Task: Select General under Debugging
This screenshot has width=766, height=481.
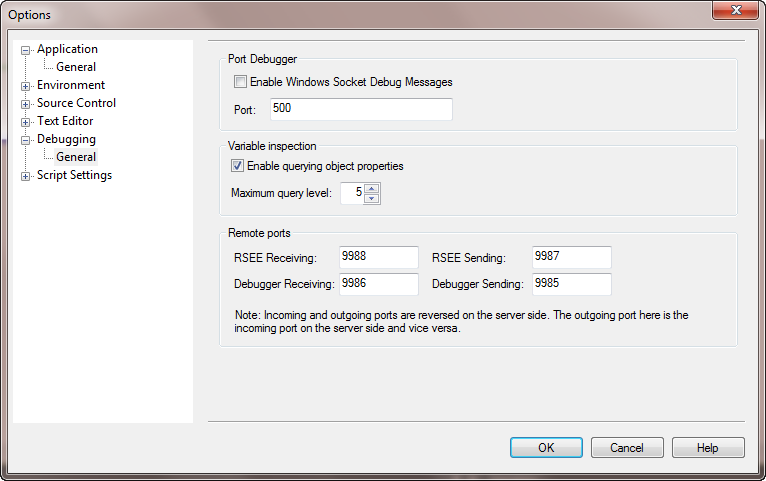Action: [76, 157]
